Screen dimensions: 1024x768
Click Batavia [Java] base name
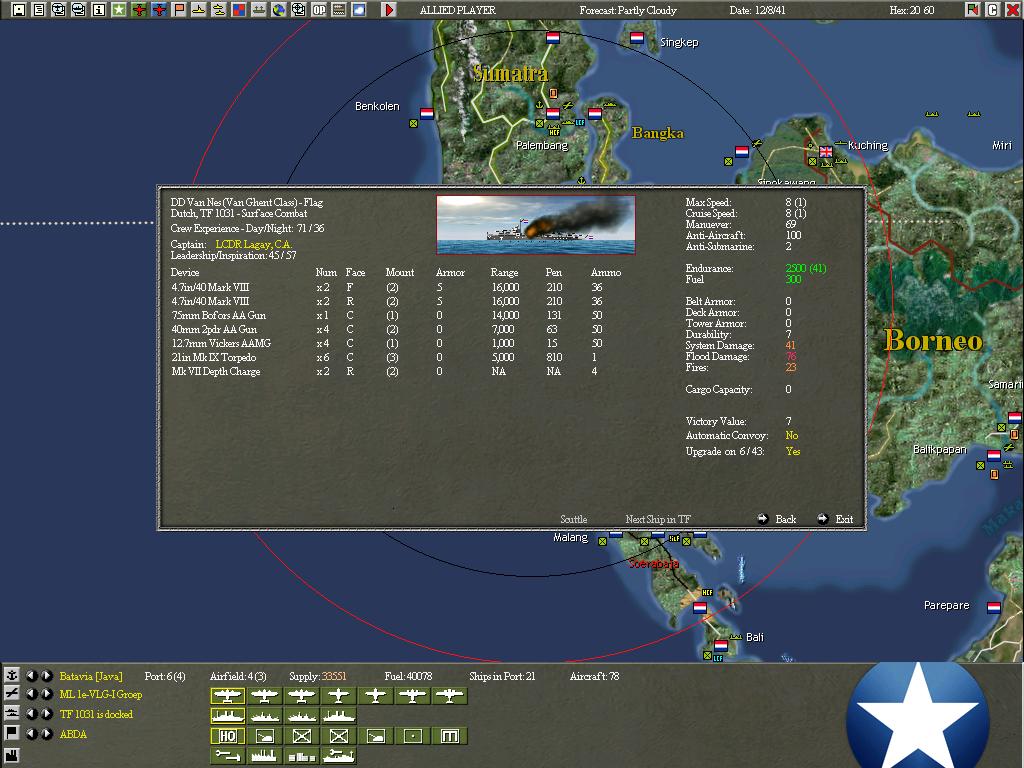(91, 676)
